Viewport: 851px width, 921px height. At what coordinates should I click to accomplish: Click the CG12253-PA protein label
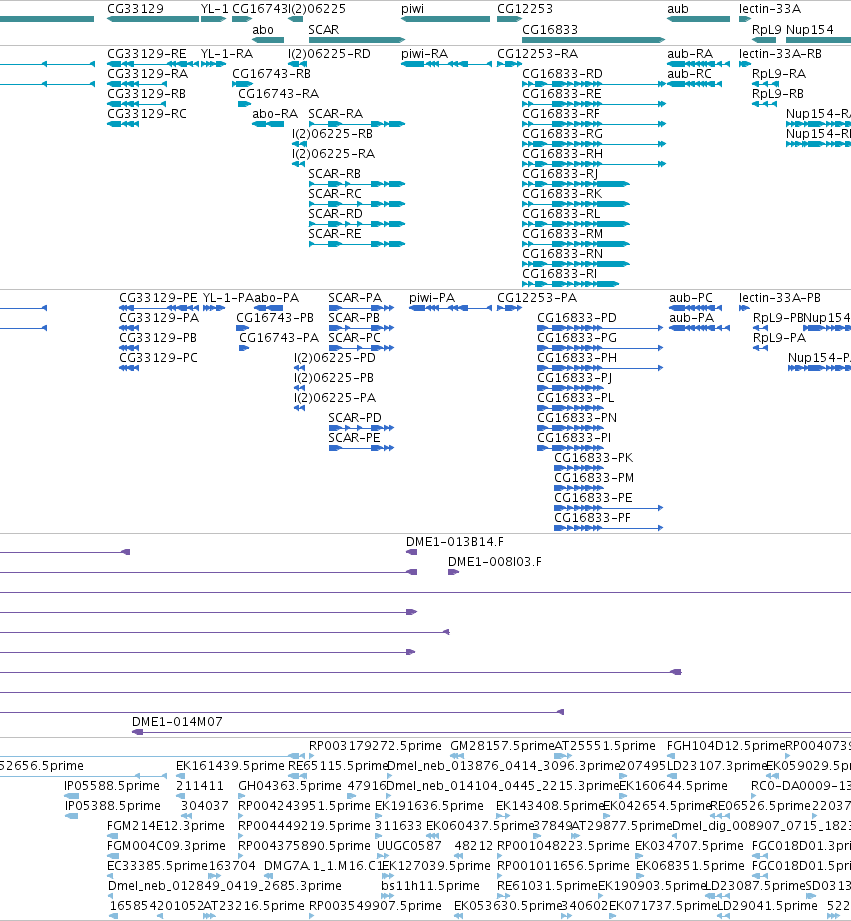[x=537, y=298]
